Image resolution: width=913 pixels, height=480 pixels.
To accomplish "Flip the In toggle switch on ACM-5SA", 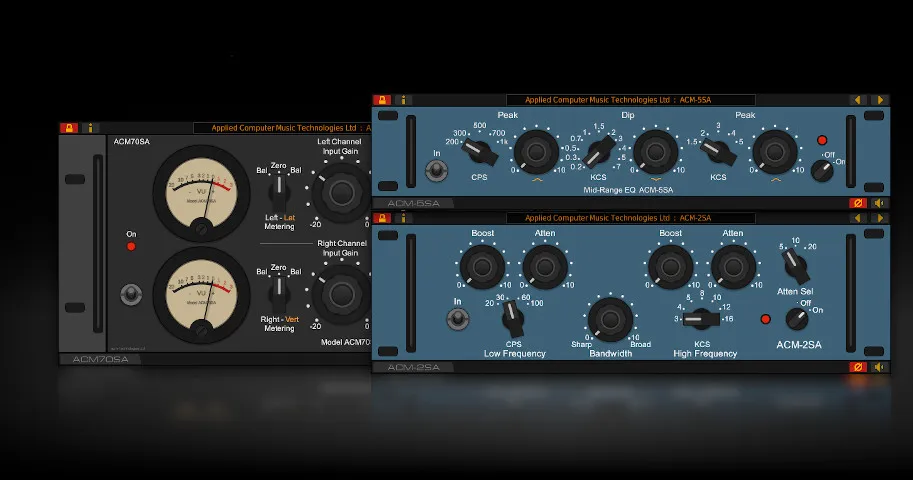I will click(437, 171).
